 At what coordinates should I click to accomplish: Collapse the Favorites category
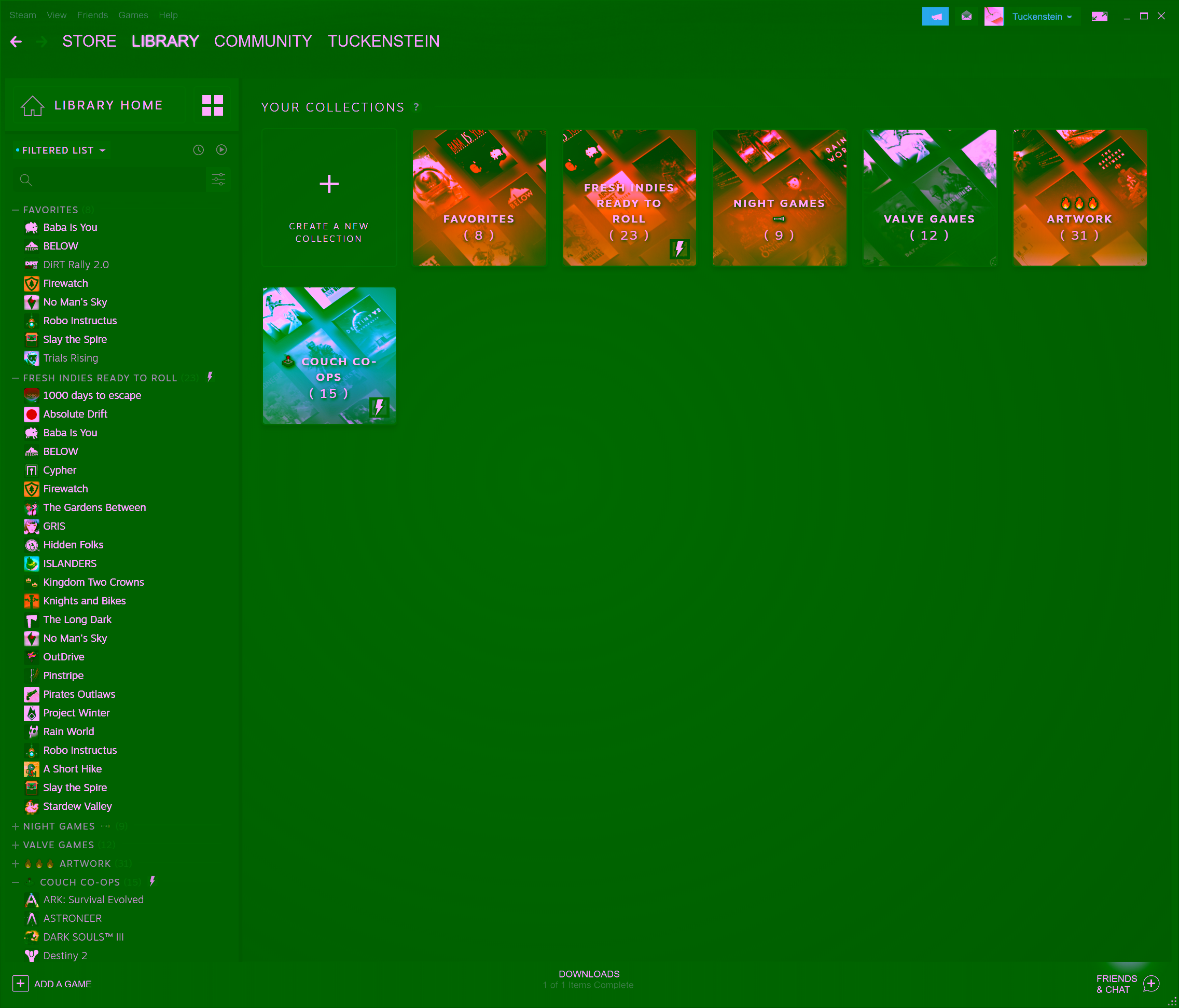point(16,210)
